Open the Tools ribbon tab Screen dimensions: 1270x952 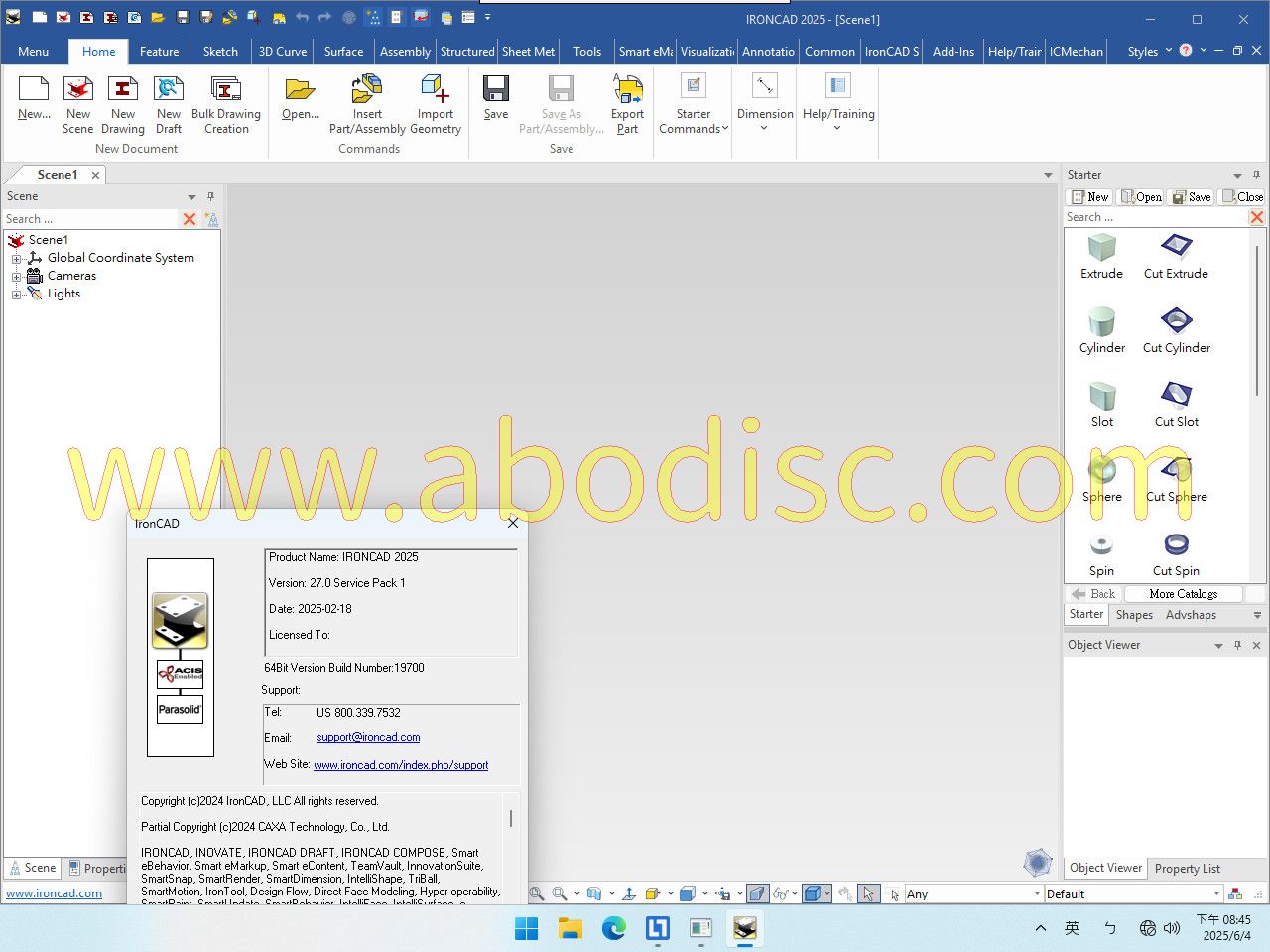coord(587,52)
